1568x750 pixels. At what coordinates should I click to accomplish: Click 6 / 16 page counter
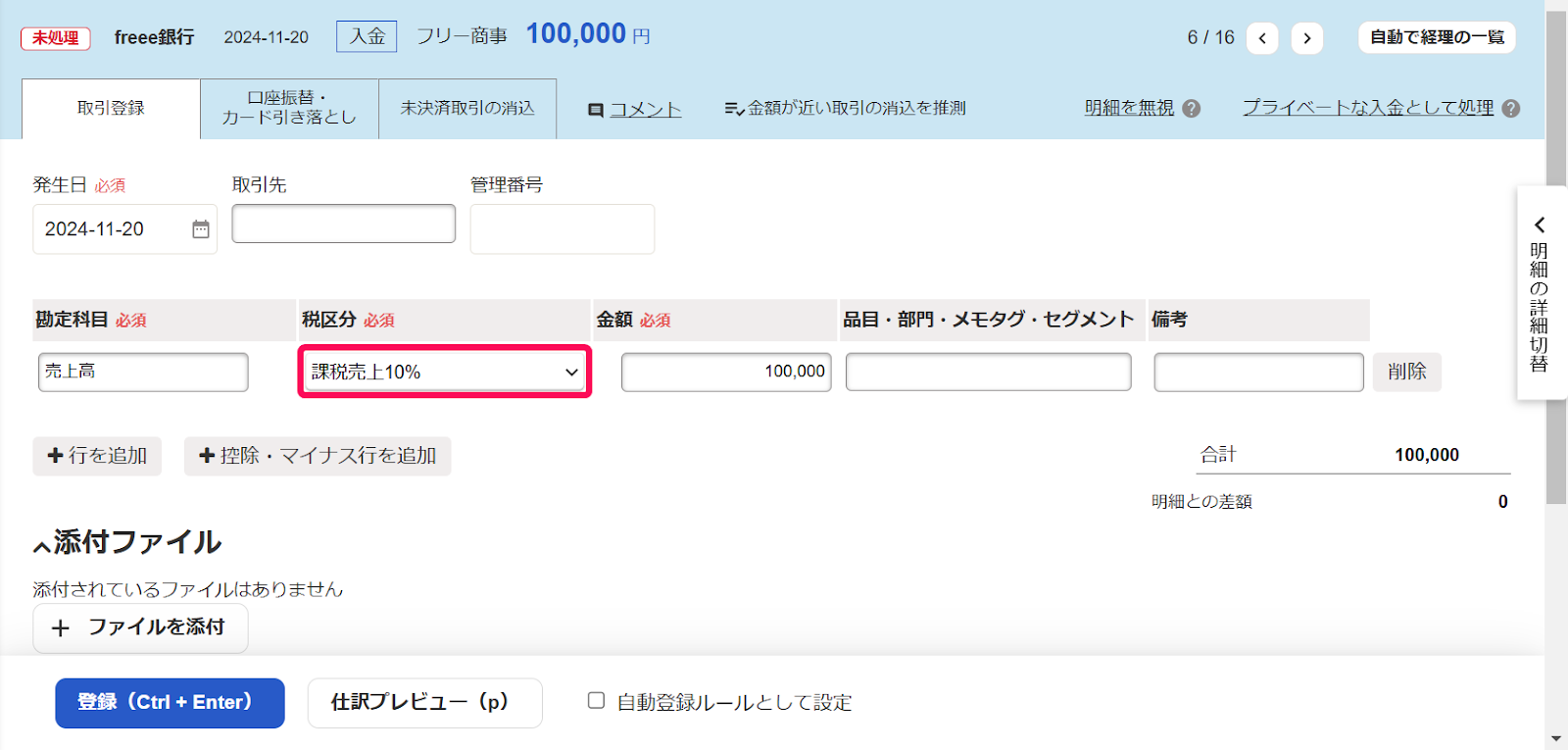click(x=1210, y=37)
